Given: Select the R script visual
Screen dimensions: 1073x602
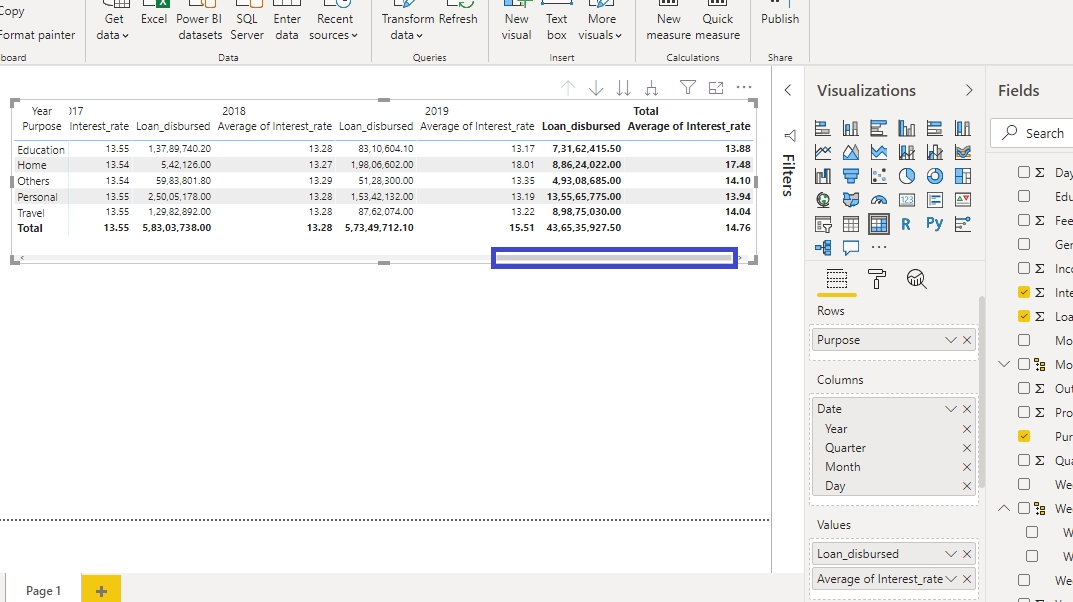Looking at the screenshot, I should click(x=907, y=224).
